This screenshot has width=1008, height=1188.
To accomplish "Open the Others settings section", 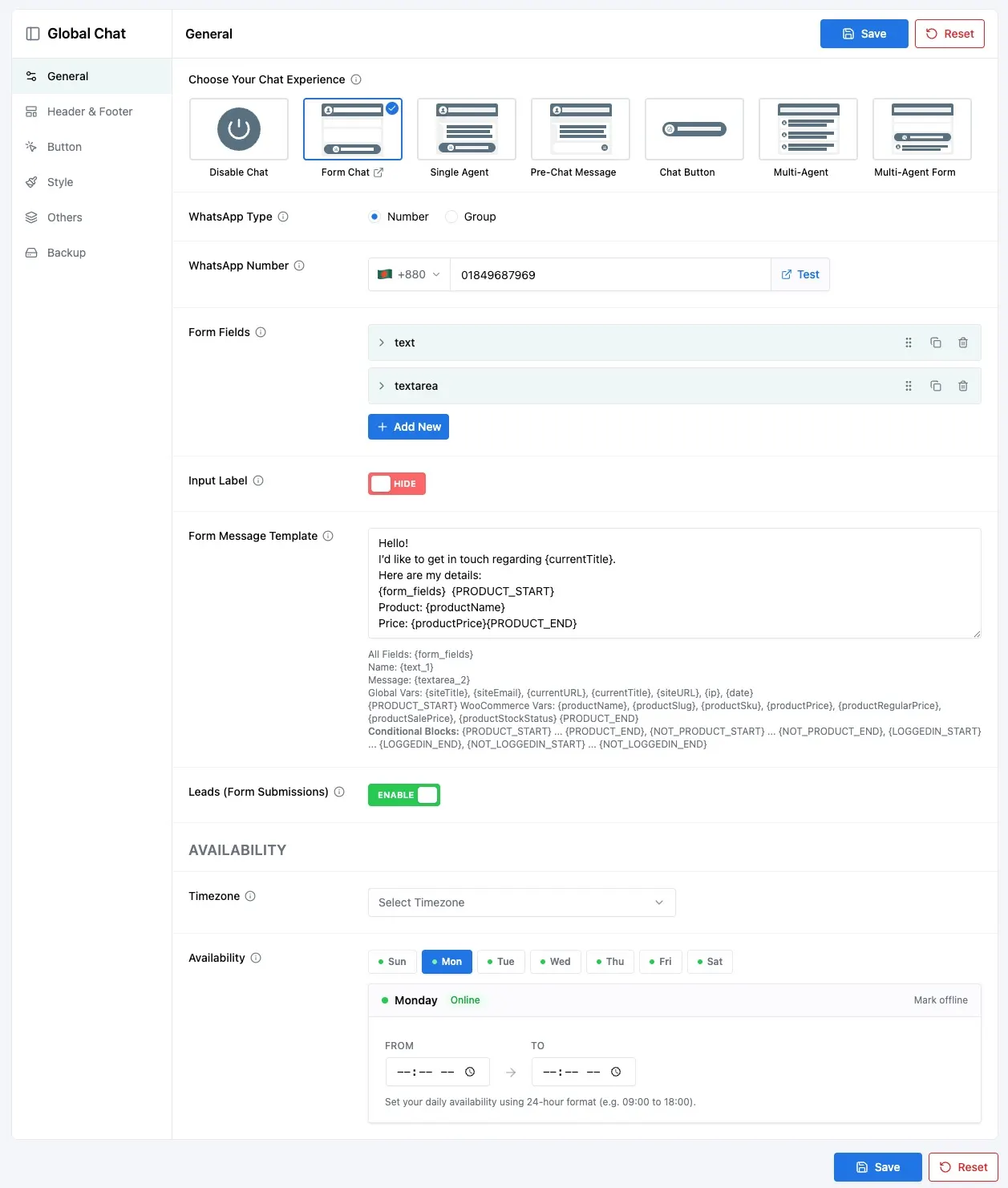I will pyautogui.click(x=91, y=217).
